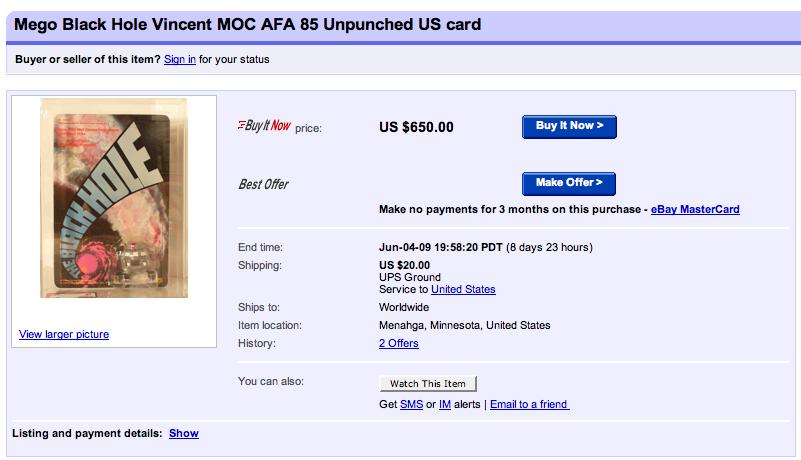Click the Buy It Now logo icon
Viewport: 801px width, 460px height.
point(264,126)
